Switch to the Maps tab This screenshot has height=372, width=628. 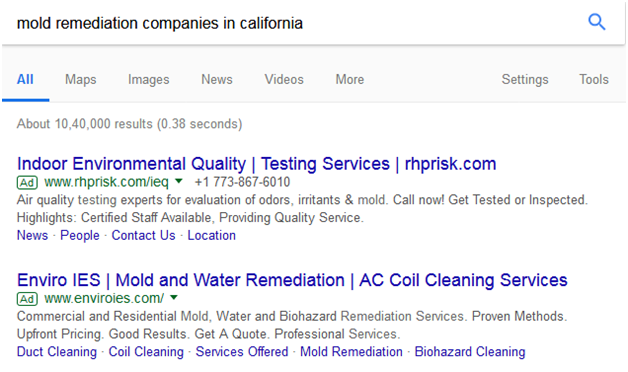point(81,79)
